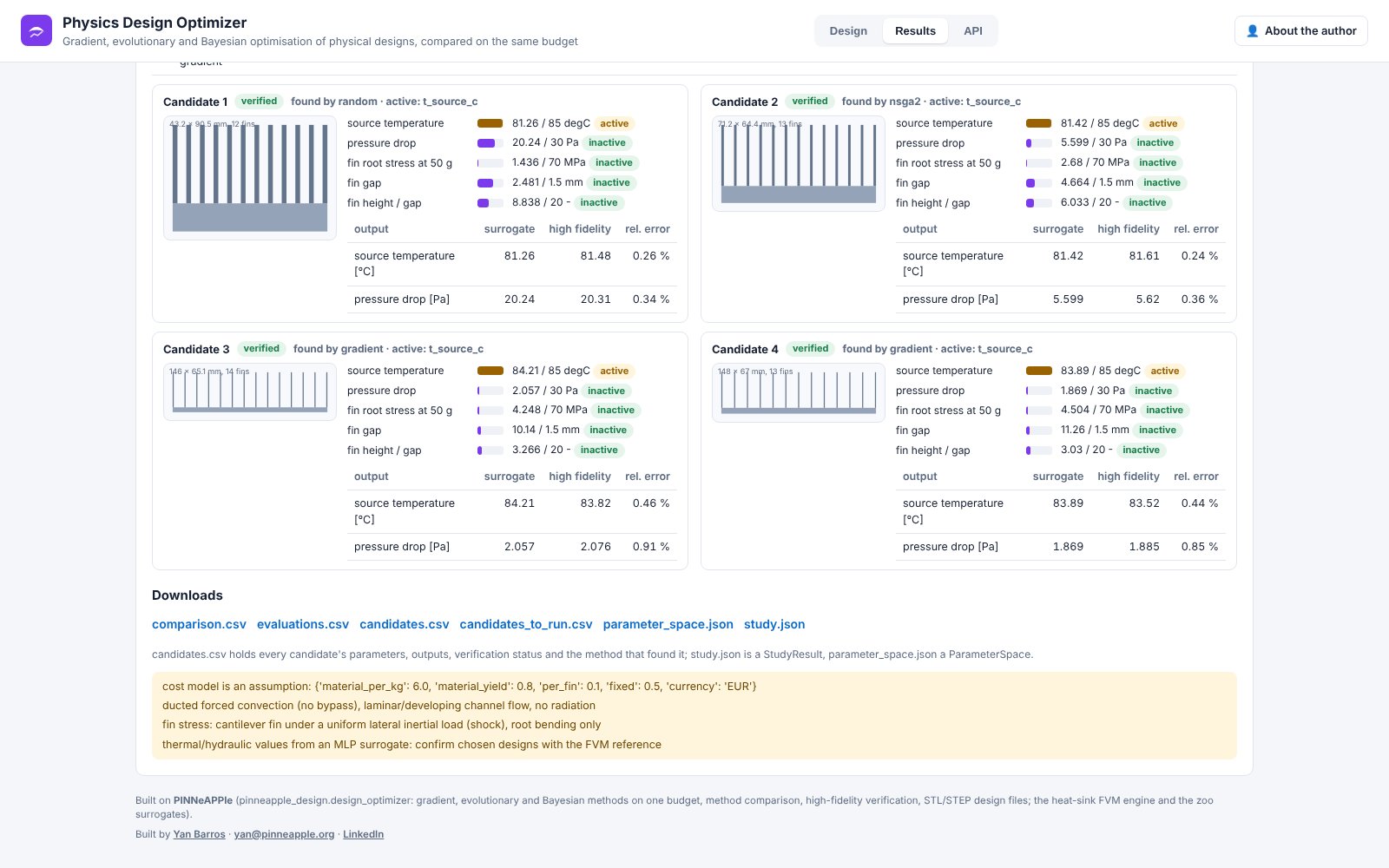Click Candidate 1 source temperature progress bar
Viewport: 1389px width, 868px height.
tap(490, 123)
